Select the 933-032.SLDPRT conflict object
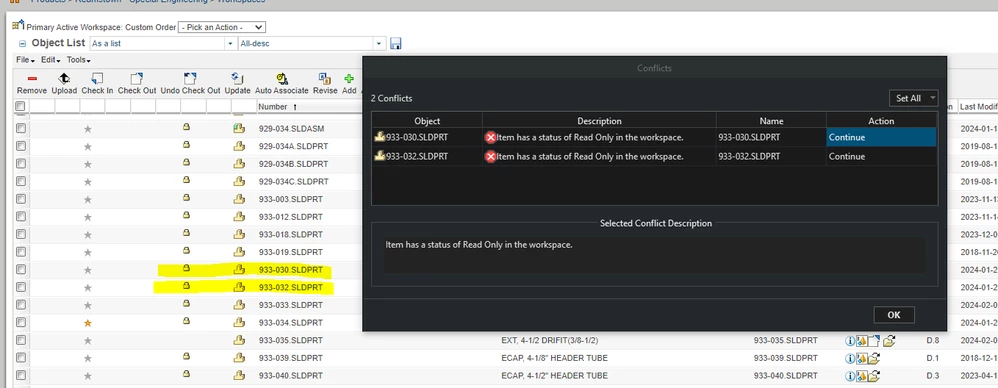This screenshot has height=388, width=998. point(417,156)
